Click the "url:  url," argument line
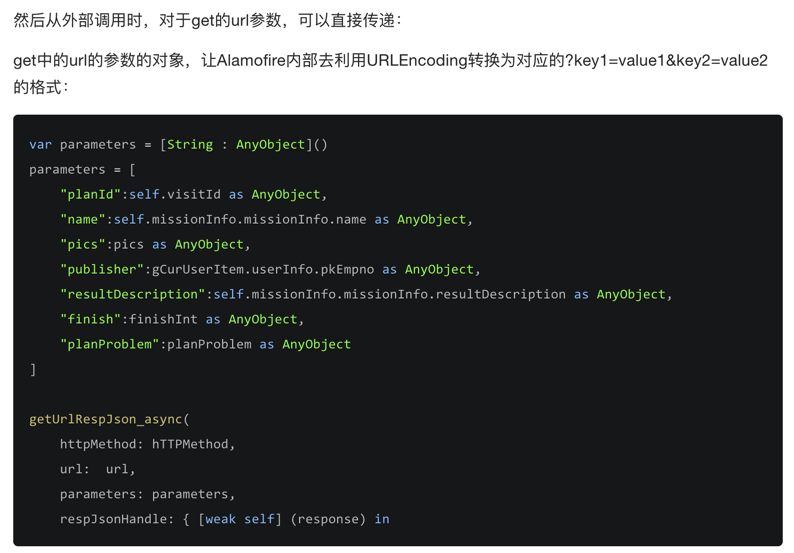The height and width of the screenshot is (553, 794). point(97,469)
